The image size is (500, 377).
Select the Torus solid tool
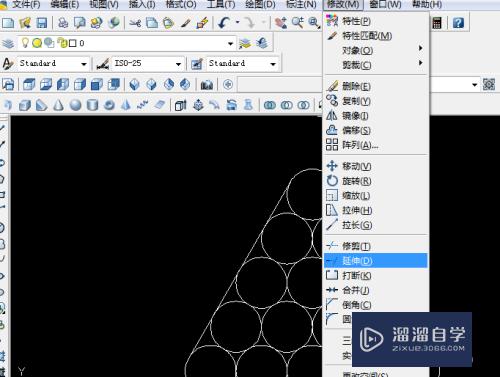[x=109, y=105]
